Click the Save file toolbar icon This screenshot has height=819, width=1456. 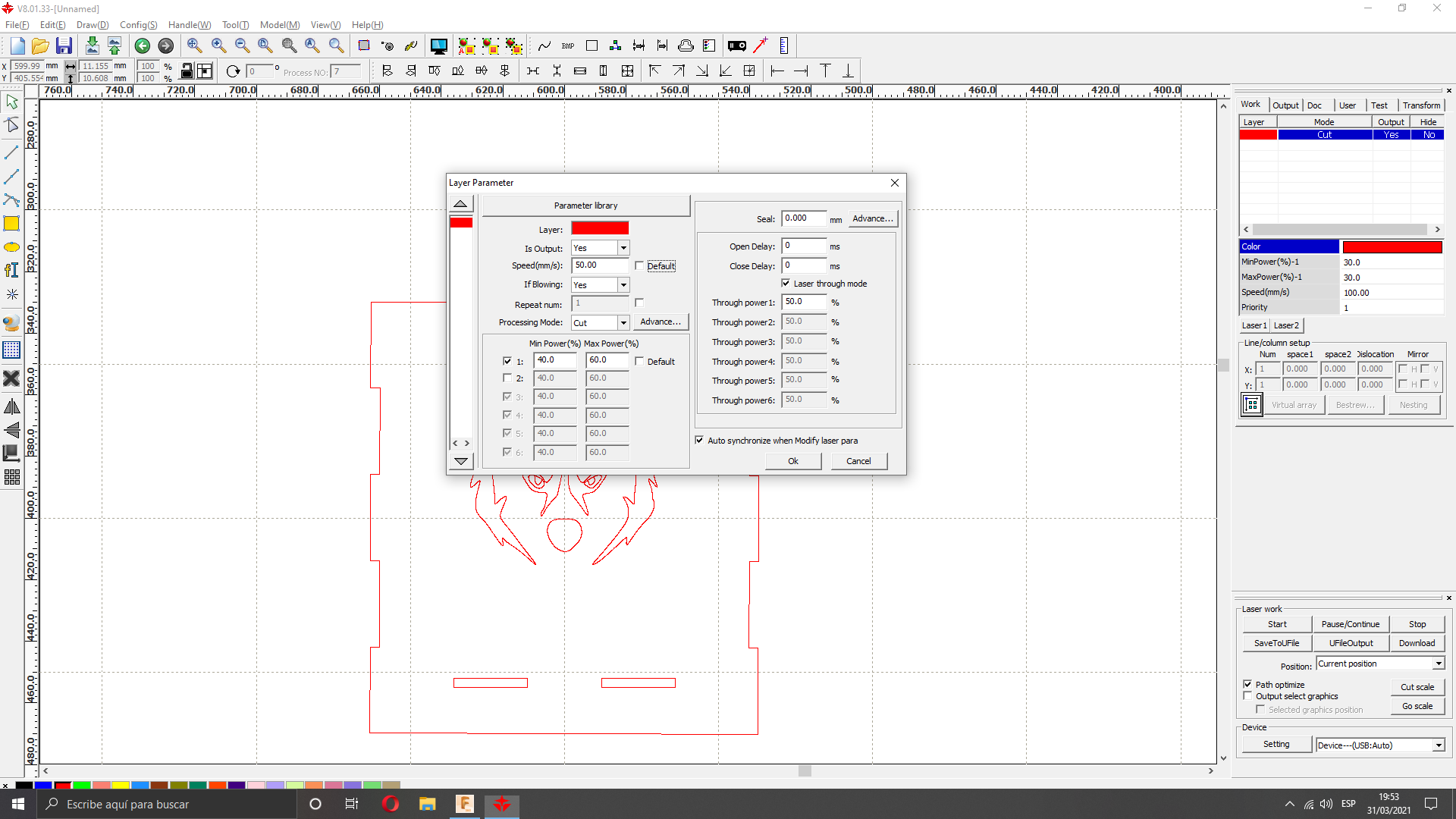click(64, 46)
